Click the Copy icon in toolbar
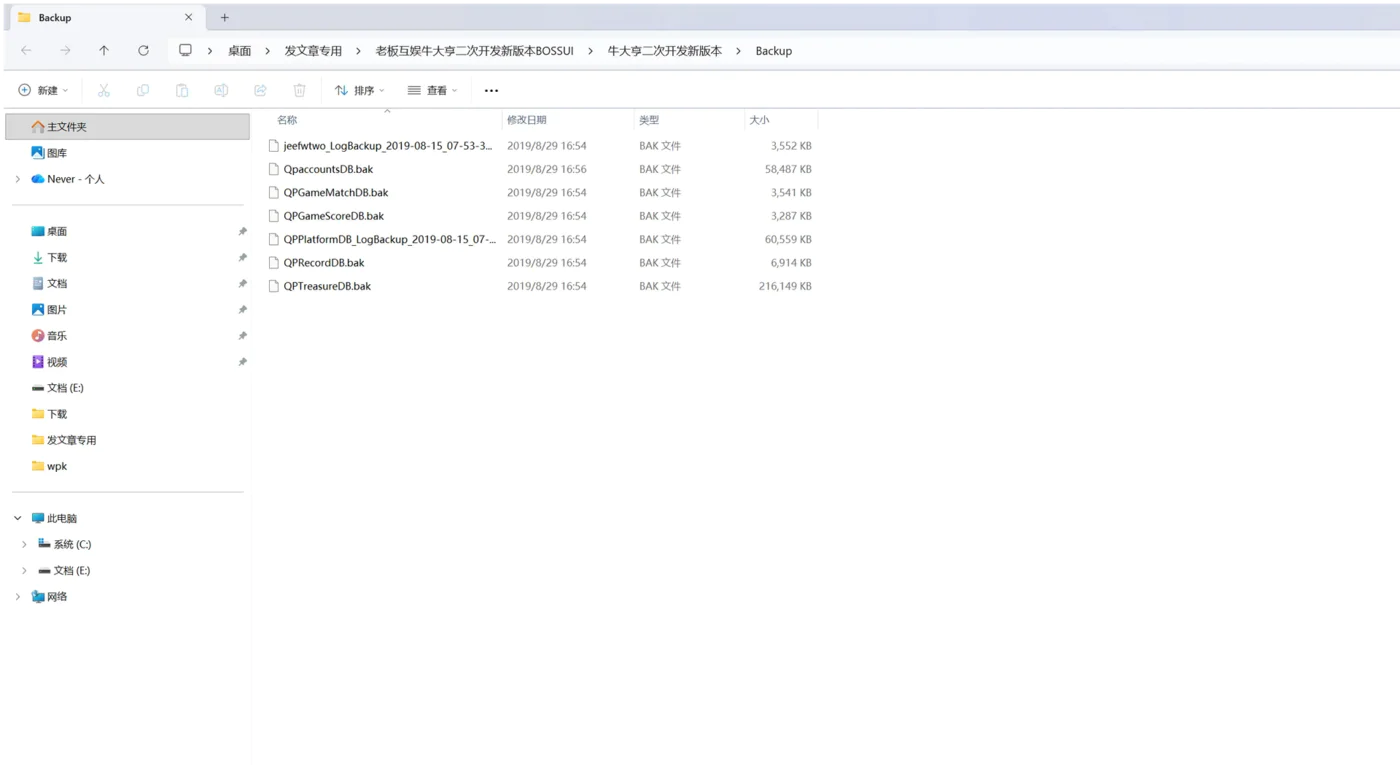The height and width of the screenshot is (765, 1400). click(143, 90)
